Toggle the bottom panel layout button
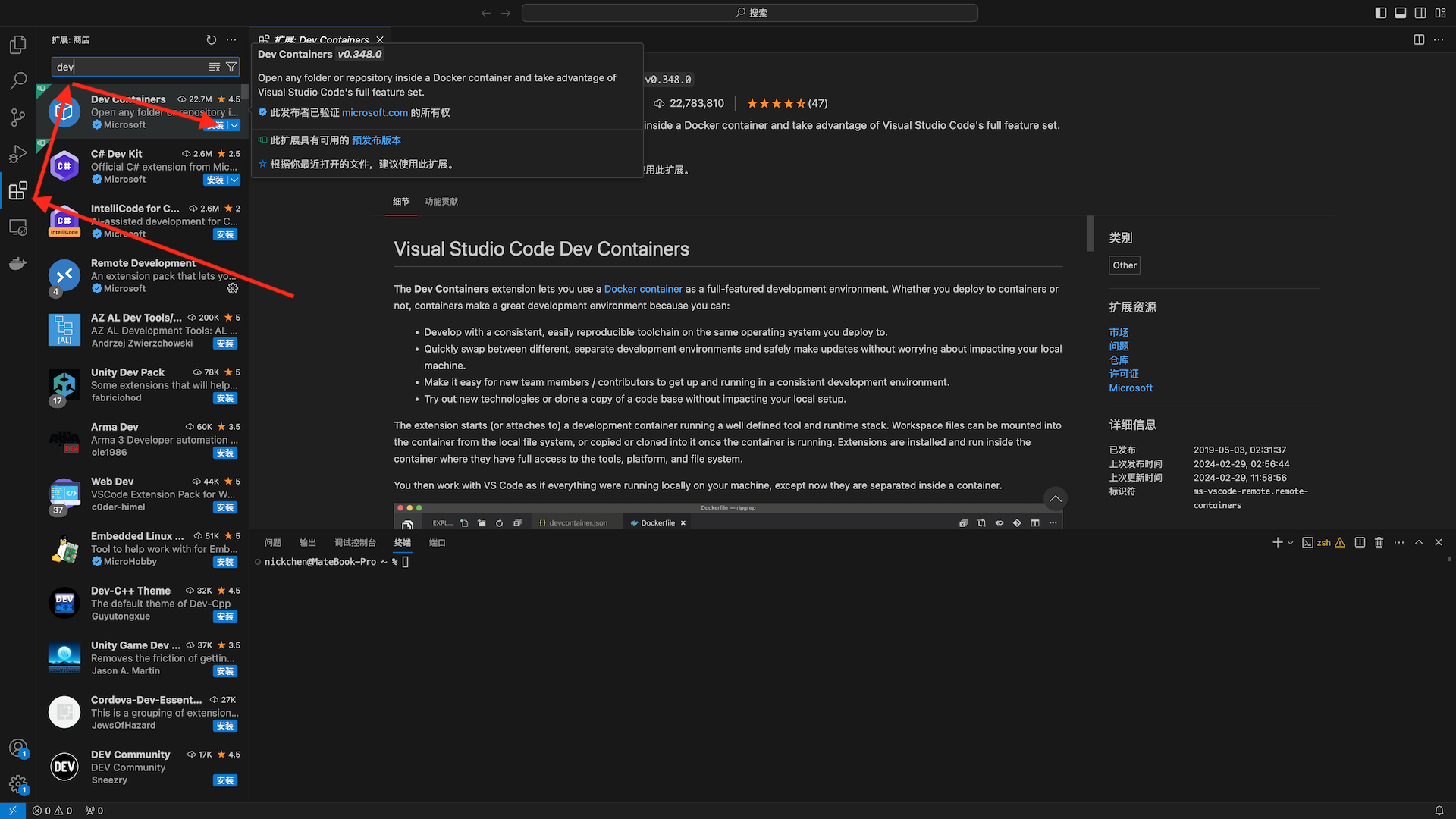Screen dimensions: 1456x819 click(x=1401, y=13)
